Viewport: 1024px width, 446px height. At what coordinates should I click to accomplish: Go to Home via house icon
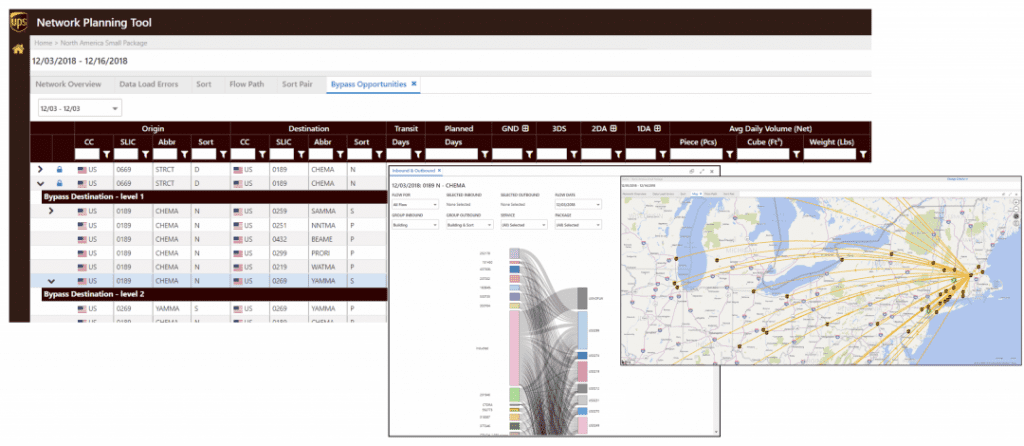(17, 48)
